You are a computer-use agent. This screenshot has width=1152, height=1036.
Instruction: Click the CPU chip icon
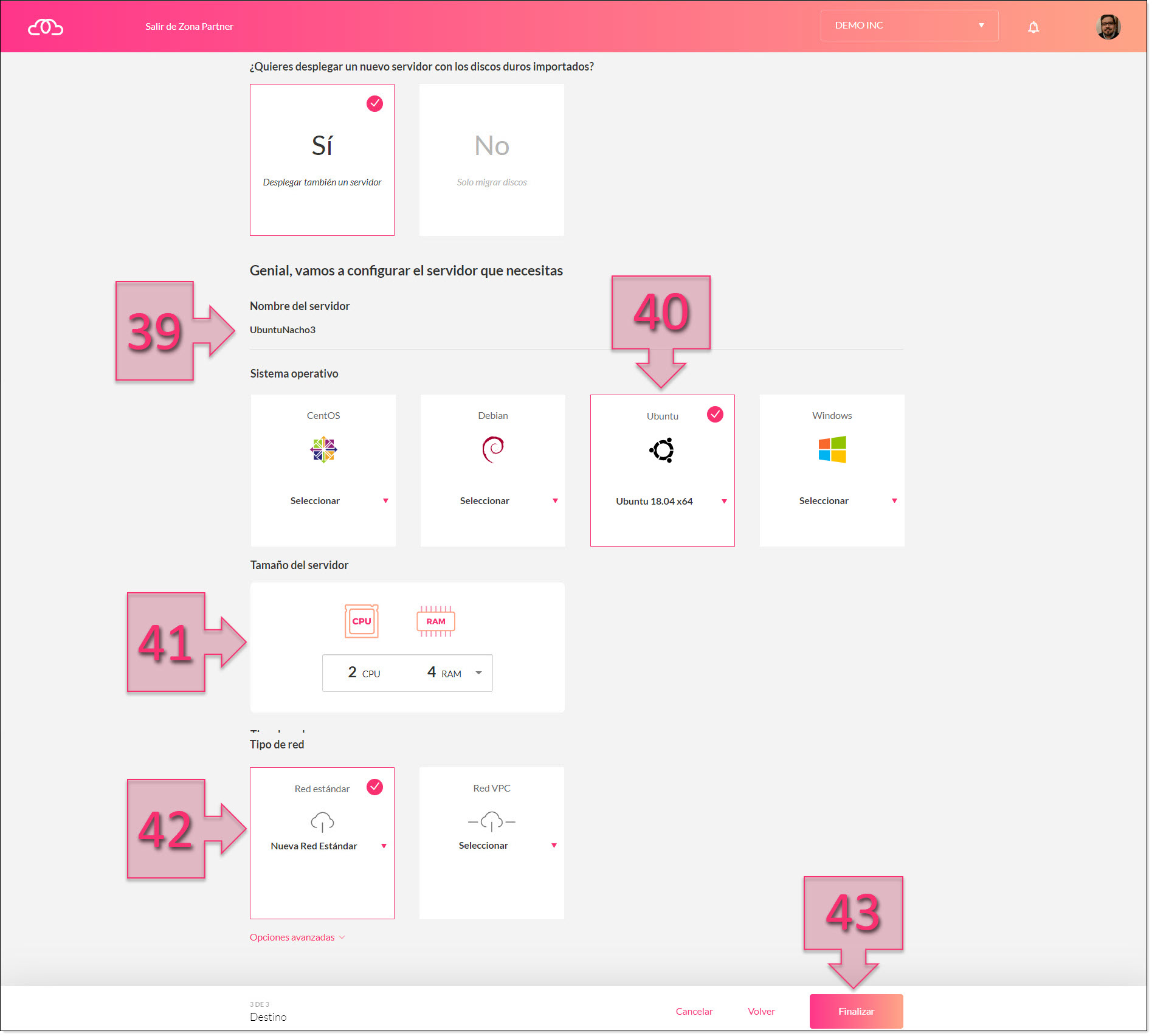tap(362, 621)
